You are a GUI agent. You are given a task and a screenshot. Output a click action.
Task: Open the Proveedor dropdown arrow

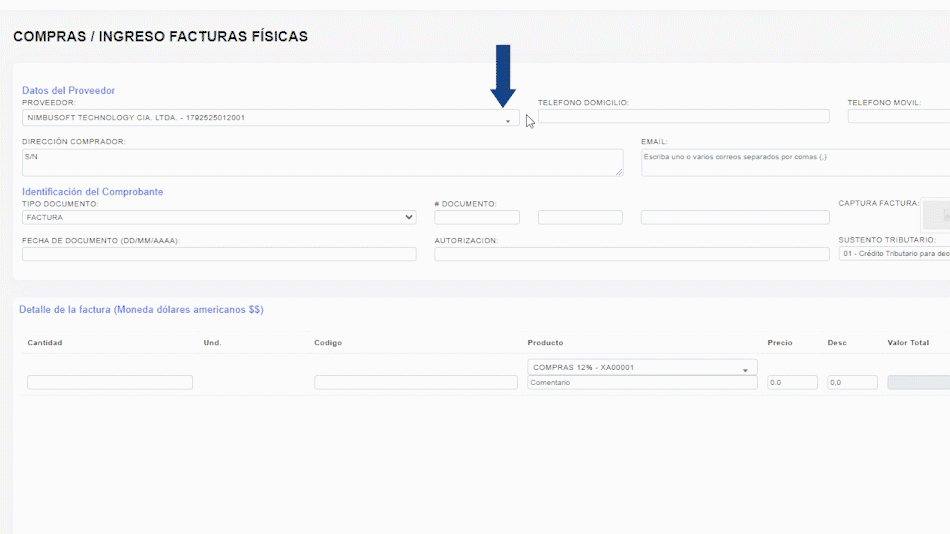click(x=507, y=121)
